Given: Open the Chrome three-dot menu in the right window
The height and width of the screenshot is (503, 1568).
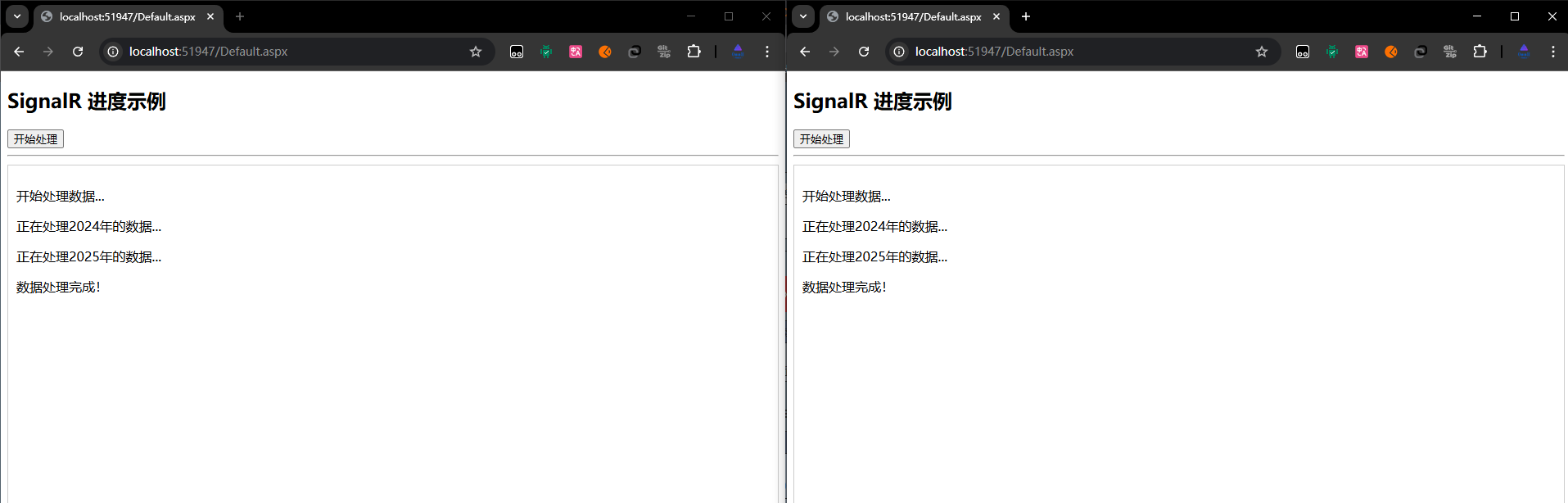Looking at the screenshot, I should point(1553,52).
